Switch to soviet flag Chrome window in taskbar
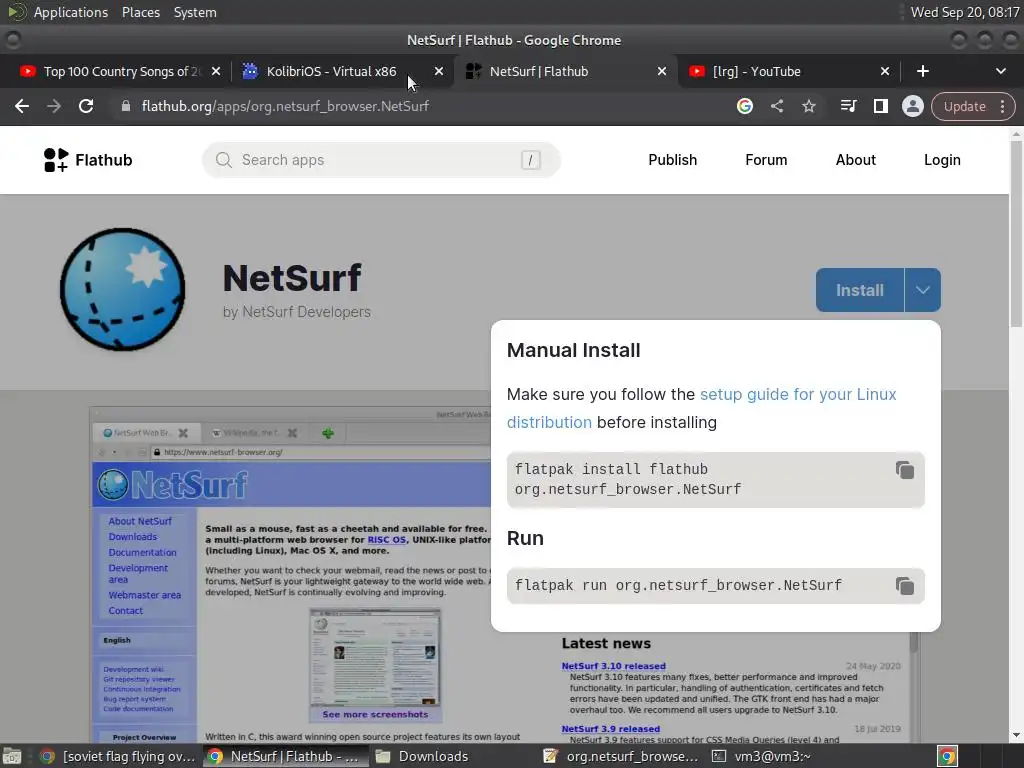1024x768 pixels. pyautogui.click(x=118, y=756)
